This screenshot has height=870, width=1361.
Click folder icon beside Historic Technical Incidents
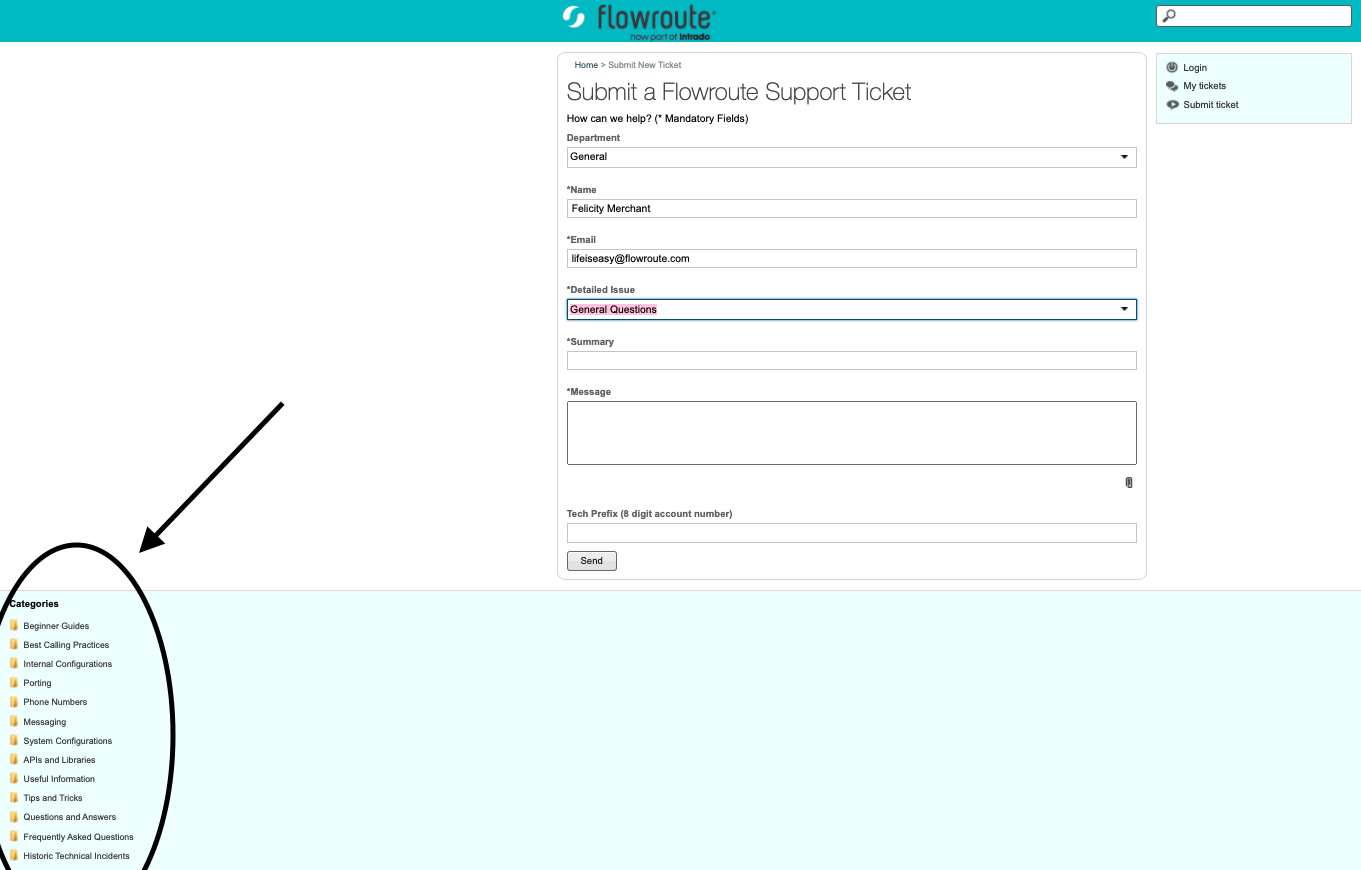pyautogui.click(x=14, y=855)
